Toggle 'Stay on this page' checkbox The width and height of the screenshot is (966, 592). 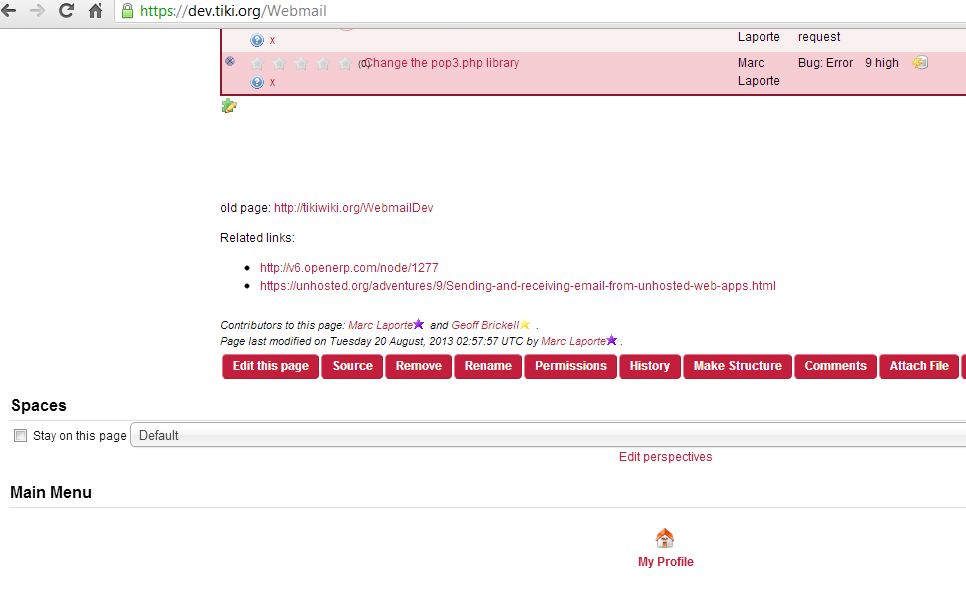[x=21, y=436]
